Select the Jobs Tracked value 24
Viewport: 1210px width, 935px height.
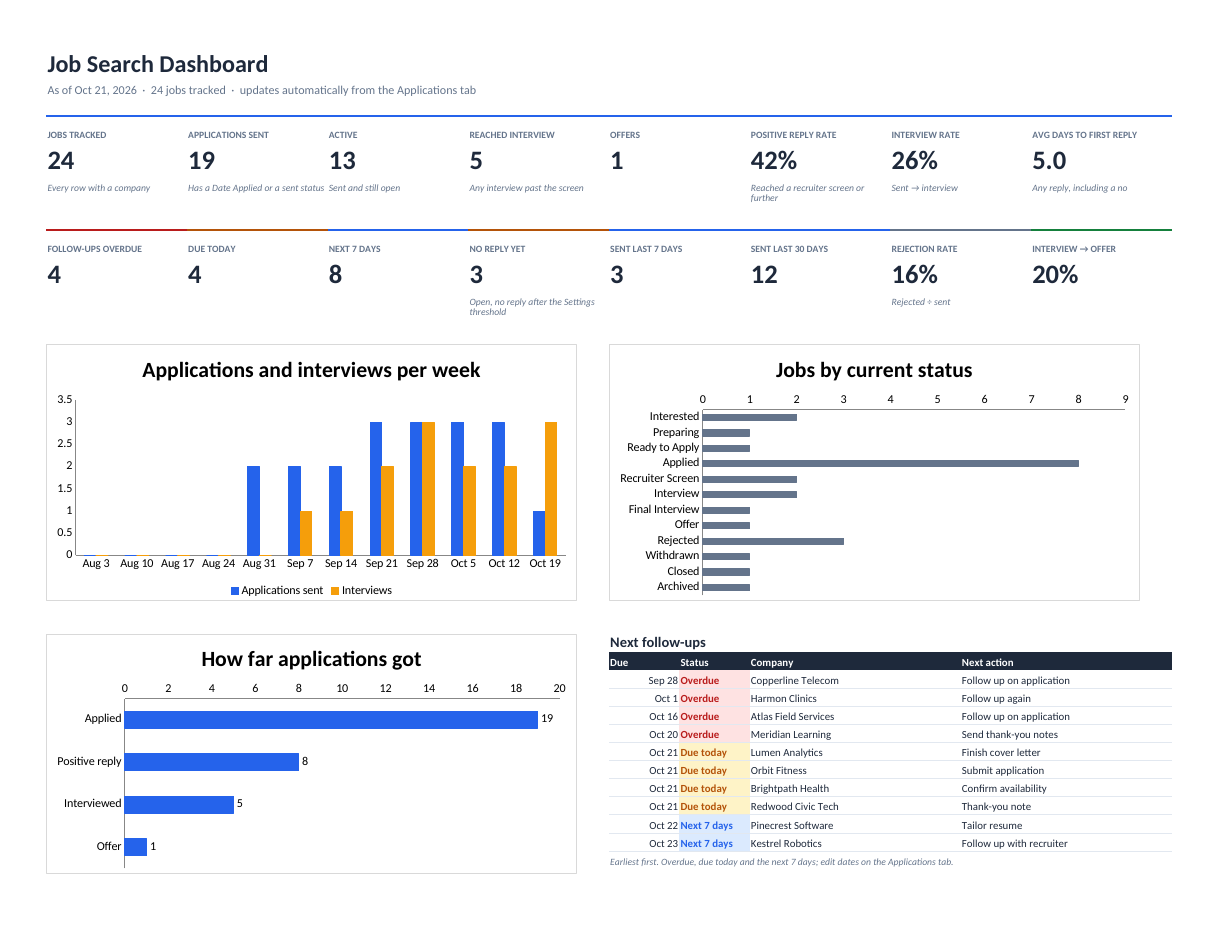pyautogui.click(x=61, y=161)
